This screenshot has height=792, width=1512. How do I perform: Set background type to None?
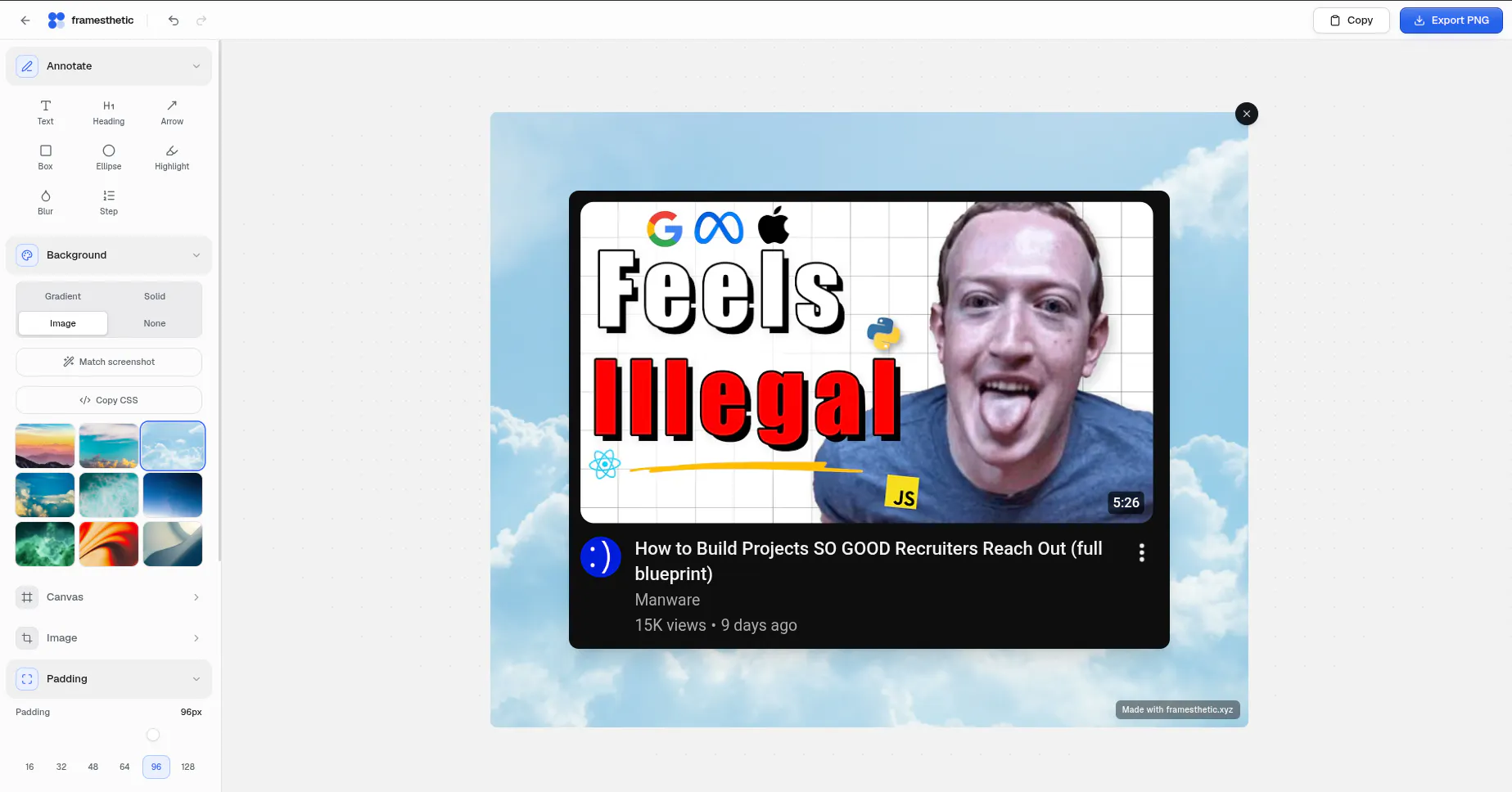[x=155, y=323]
